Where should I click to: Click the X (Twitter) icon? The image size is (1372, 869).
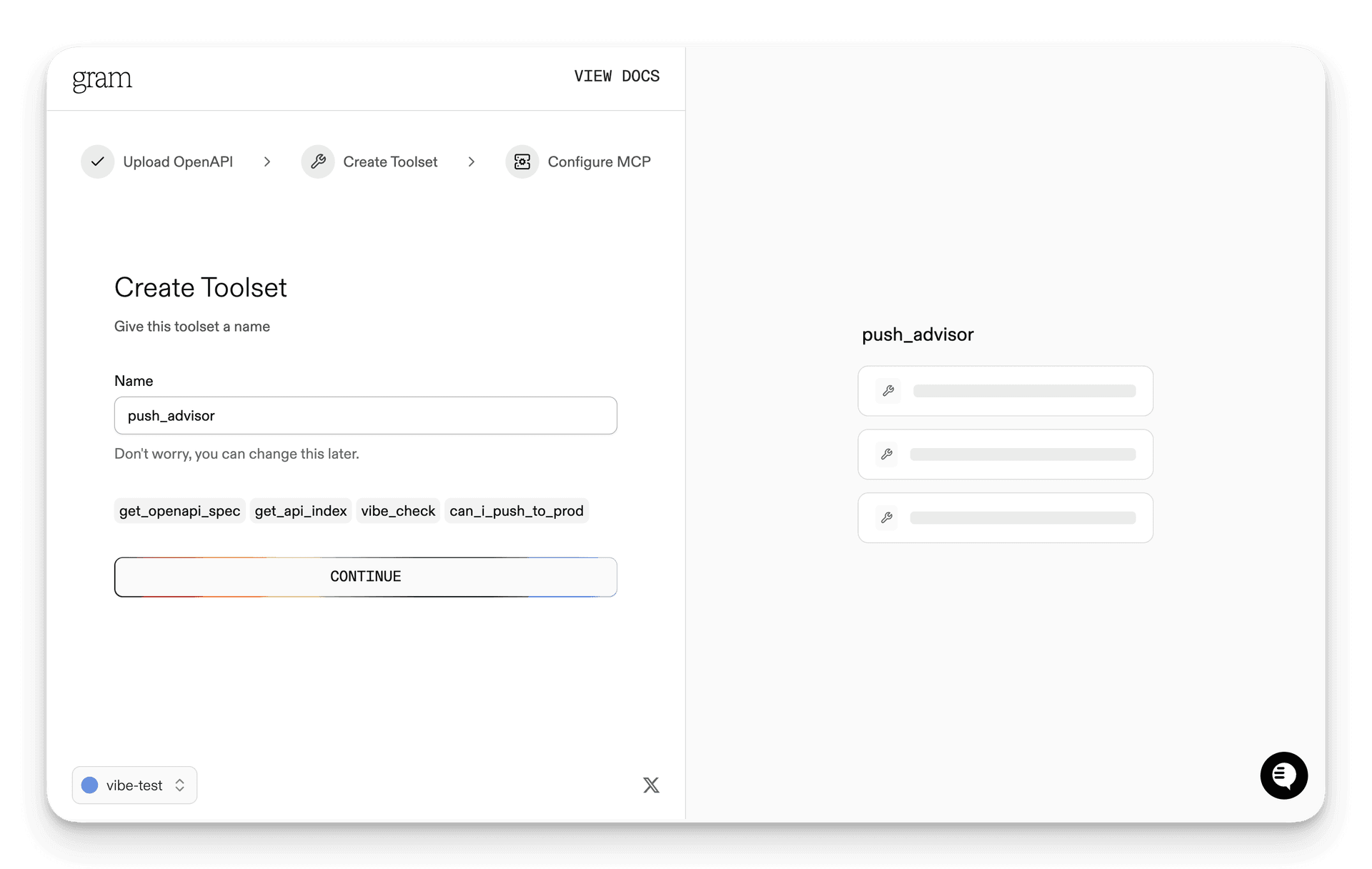(x=651, y=785)
